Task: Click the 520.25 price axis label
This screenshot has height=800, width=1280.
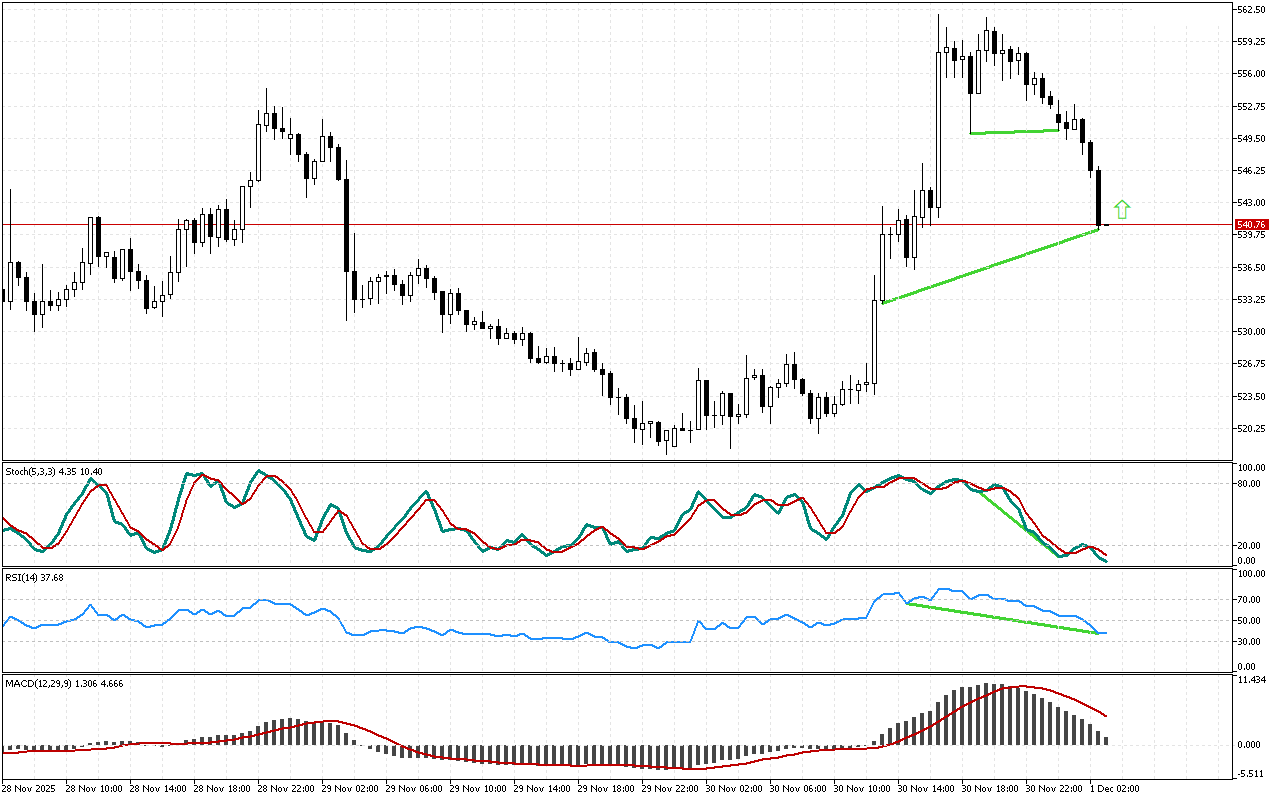Action: coord(1251,428)
